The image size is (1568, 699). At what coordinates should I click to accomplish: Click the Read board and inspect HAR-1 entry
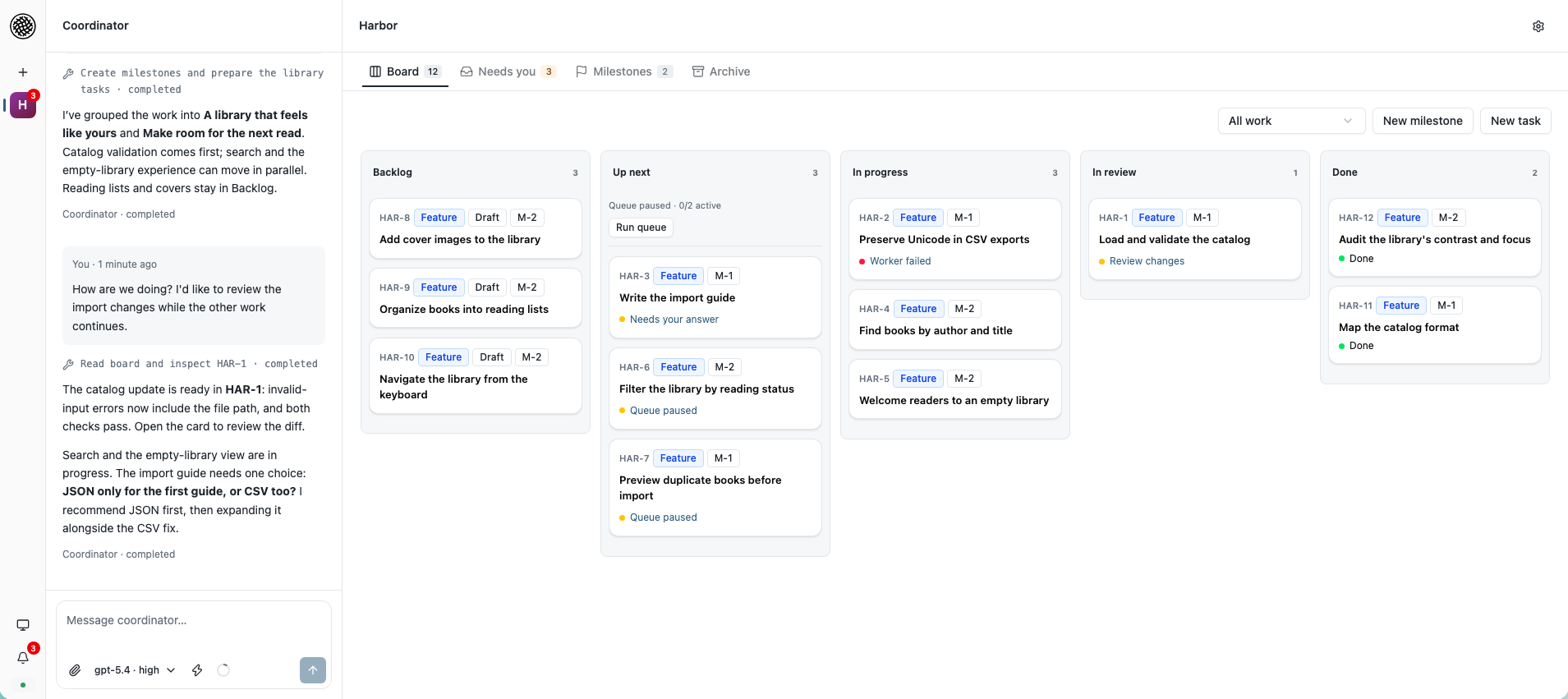(191, 364)
